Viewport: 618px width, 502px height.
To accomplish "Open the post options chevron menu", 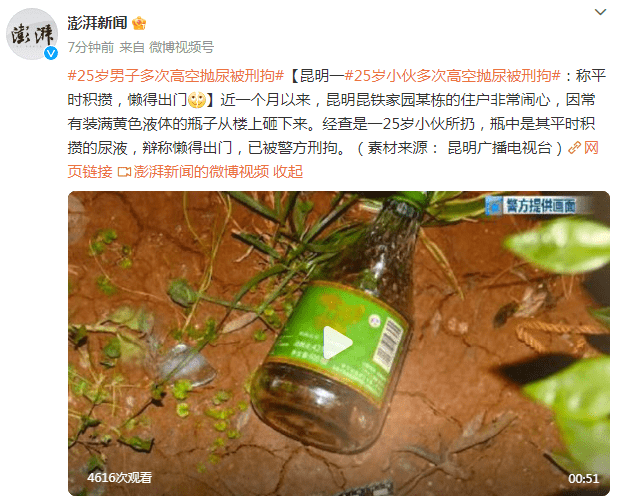I will pos(600,12).
